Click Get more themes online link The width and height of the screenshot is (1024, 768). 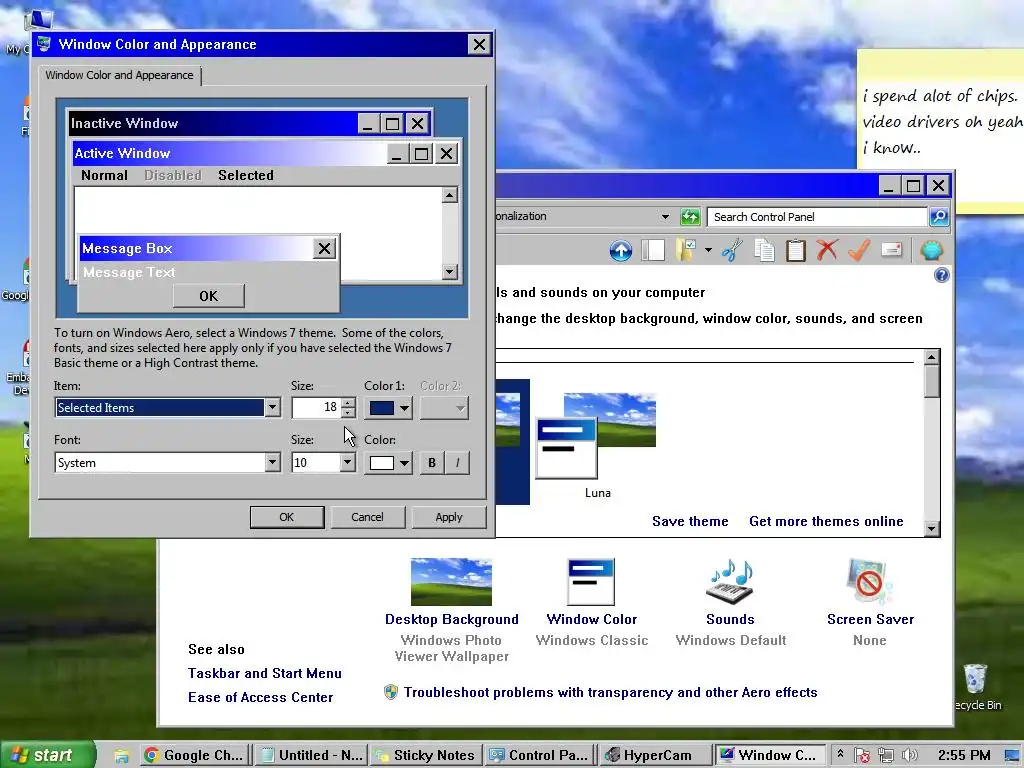[x=826, y=521]
